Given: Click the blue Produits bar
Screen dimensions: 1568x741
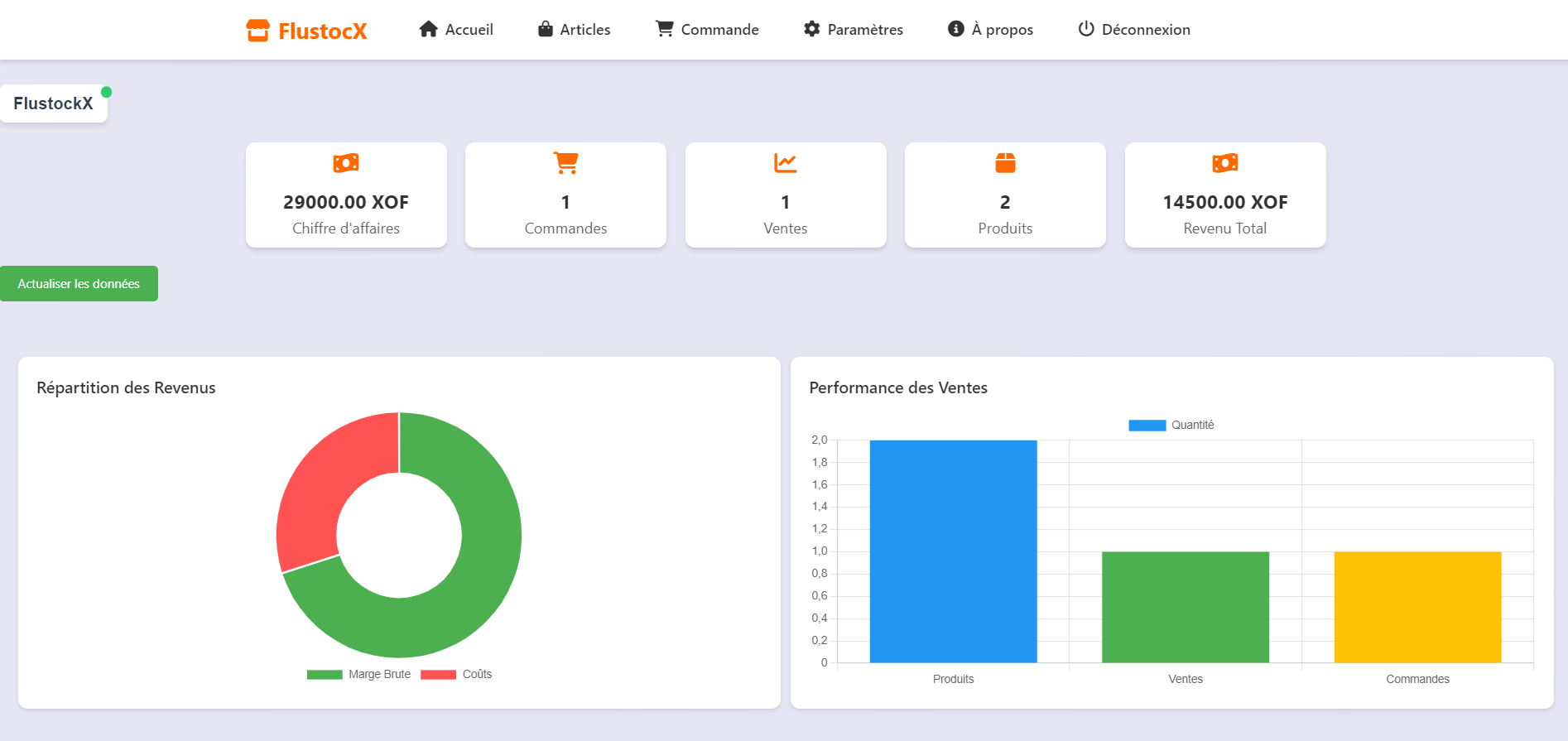Looking at the screenshot, I should [953, 551].
